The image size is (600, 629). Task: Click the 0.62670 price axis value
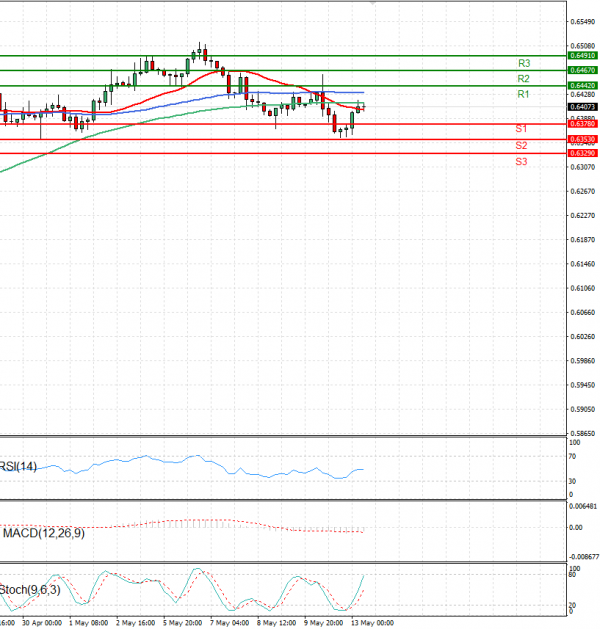tap(583, 191)
